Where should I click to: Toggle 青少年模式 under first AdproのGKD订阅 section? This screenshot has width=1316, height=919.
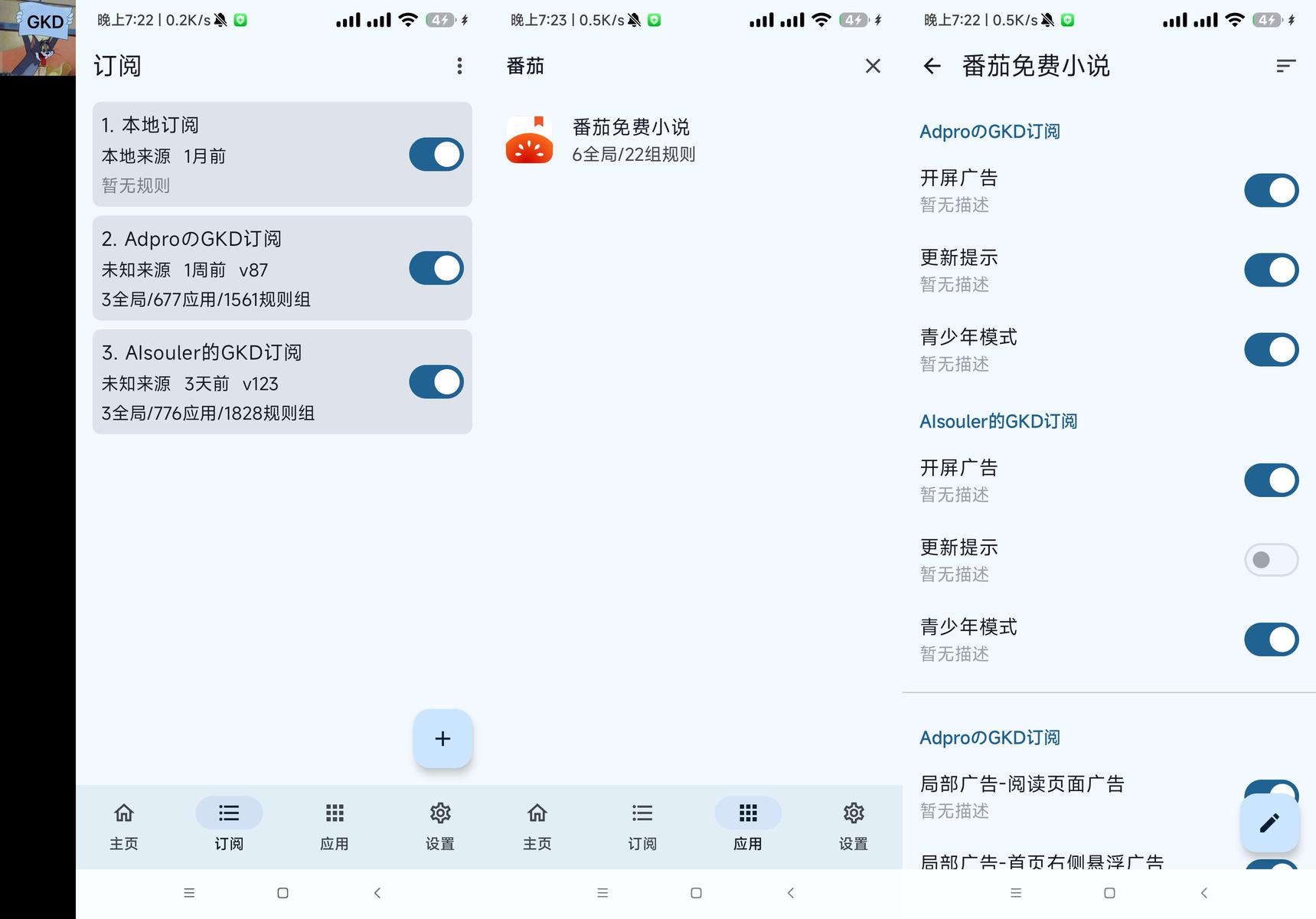click(1271, 350)
